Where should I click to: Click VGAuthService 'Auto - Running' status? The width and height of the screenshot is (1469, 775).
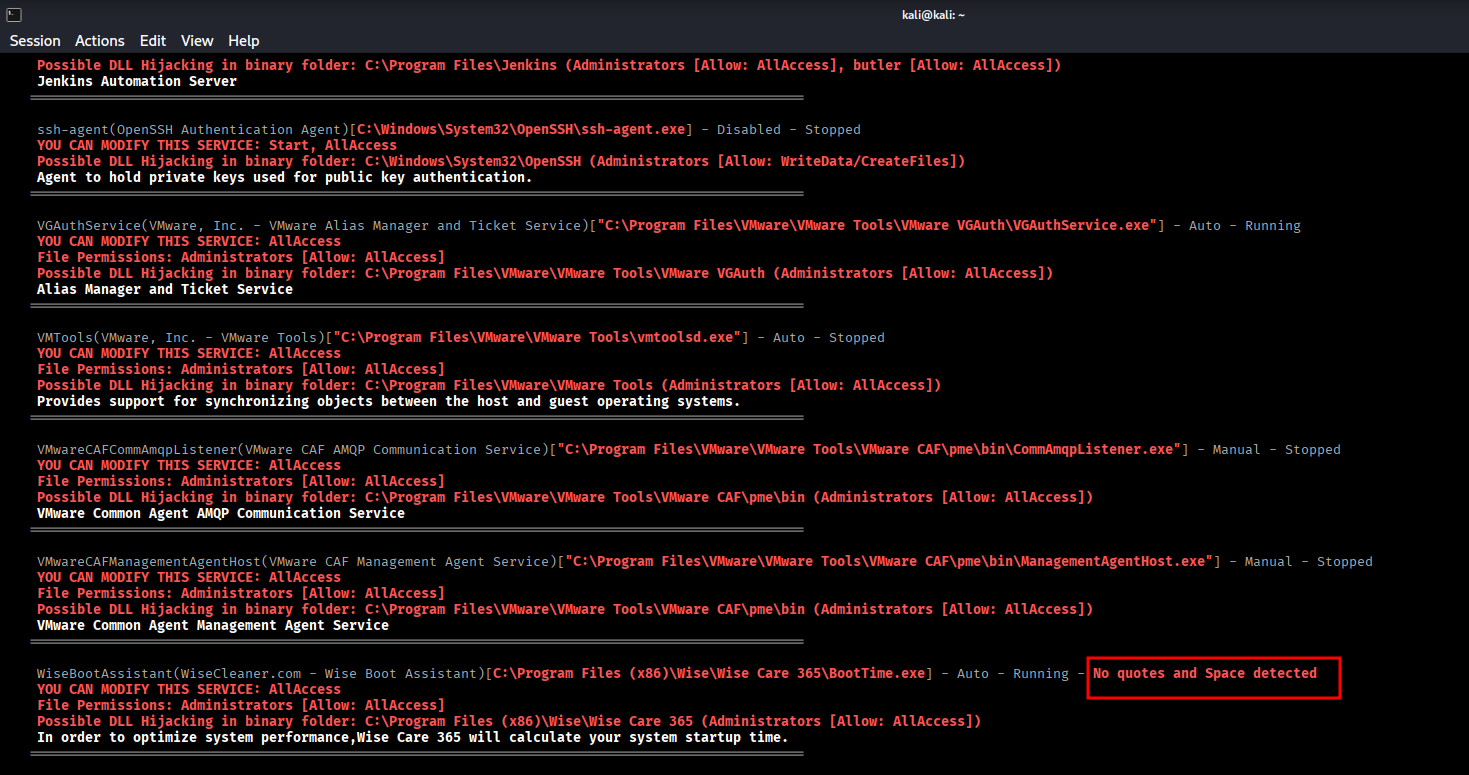pos(1245,225)
